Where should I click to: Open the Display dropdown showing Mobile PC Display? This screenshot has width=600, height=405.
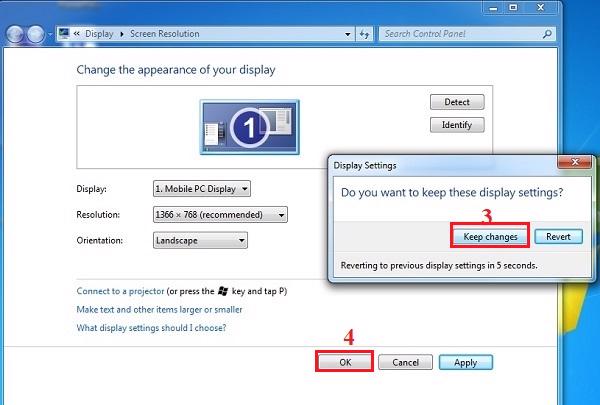coord(202,188)
